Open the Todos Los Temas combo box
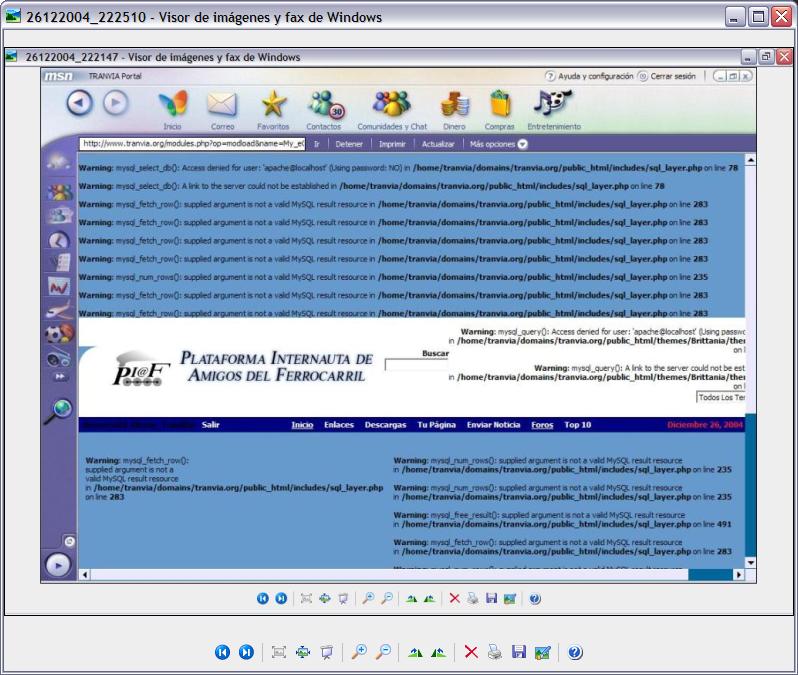This screenshot has height=675, width=798. click(x=721, y=398)
